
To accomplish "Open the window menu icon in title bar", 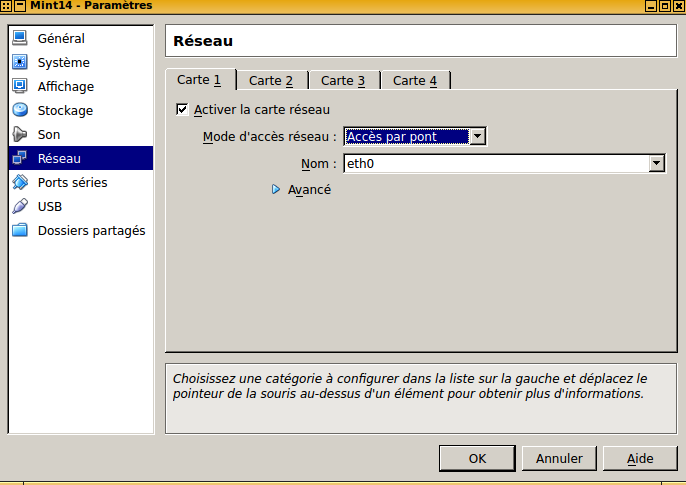I will 6,6.
